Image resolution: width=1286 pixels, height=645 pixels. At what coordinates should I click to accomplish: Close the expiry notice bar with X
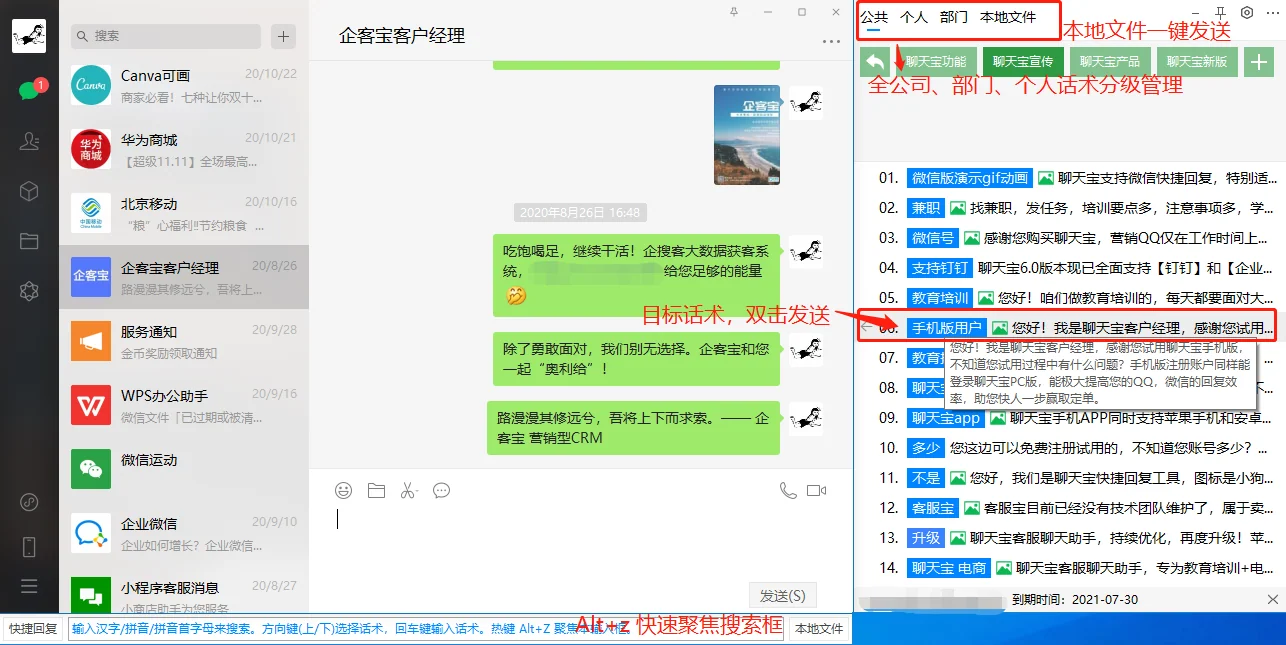(1273, 600)
